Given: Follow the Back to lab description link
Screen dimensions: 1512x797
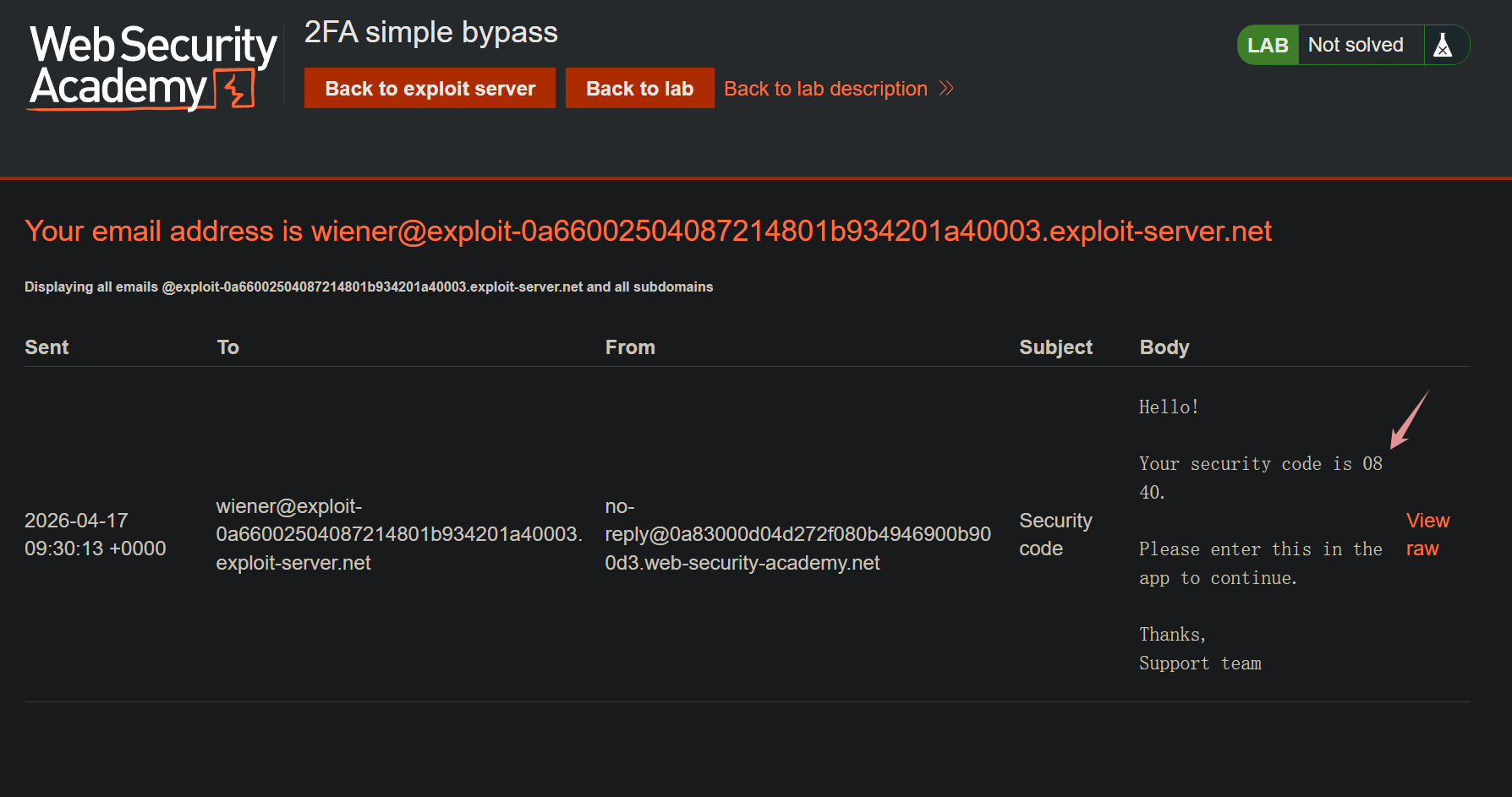Looking at the screenshot, I should (x=825, y=89).
